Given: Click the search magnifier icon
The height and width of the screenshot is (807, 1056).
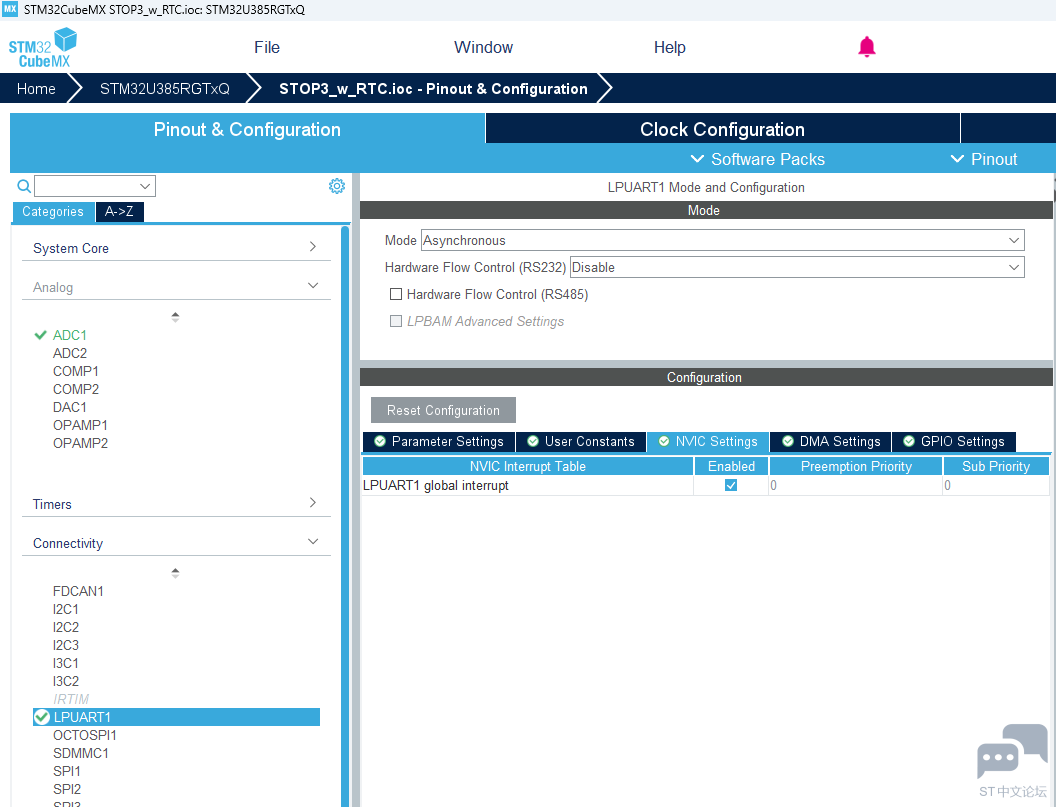Looking at the screenshot, I should 24,186.
